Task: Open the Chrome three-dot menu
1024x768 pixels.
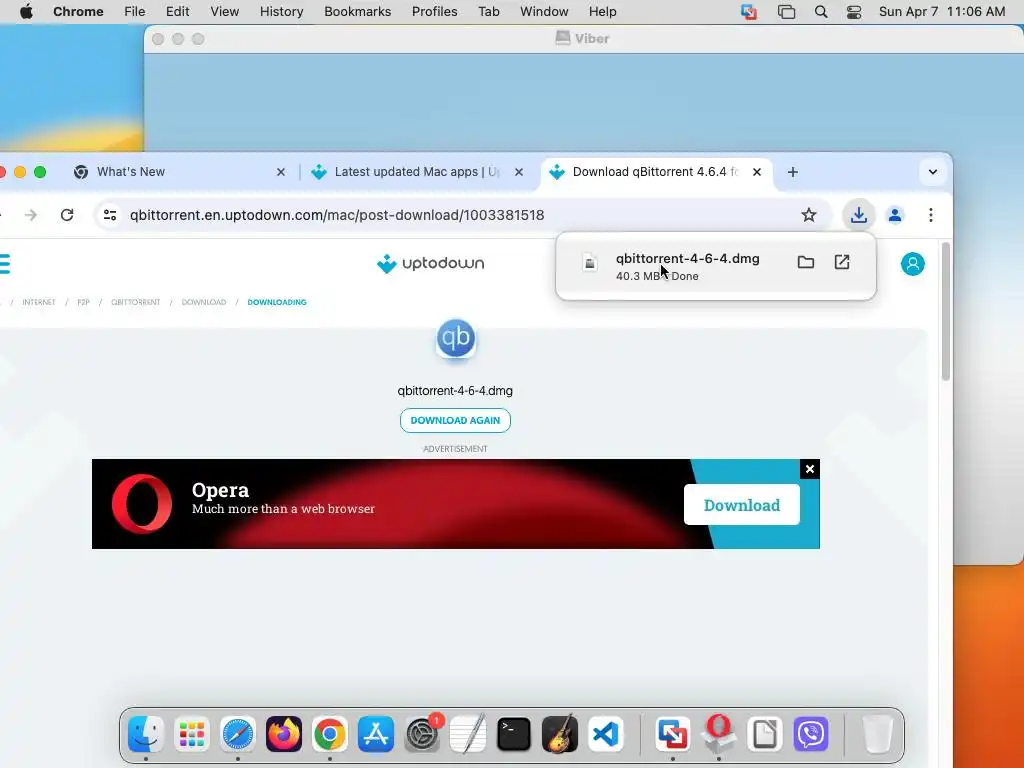Action: point(931,215)
